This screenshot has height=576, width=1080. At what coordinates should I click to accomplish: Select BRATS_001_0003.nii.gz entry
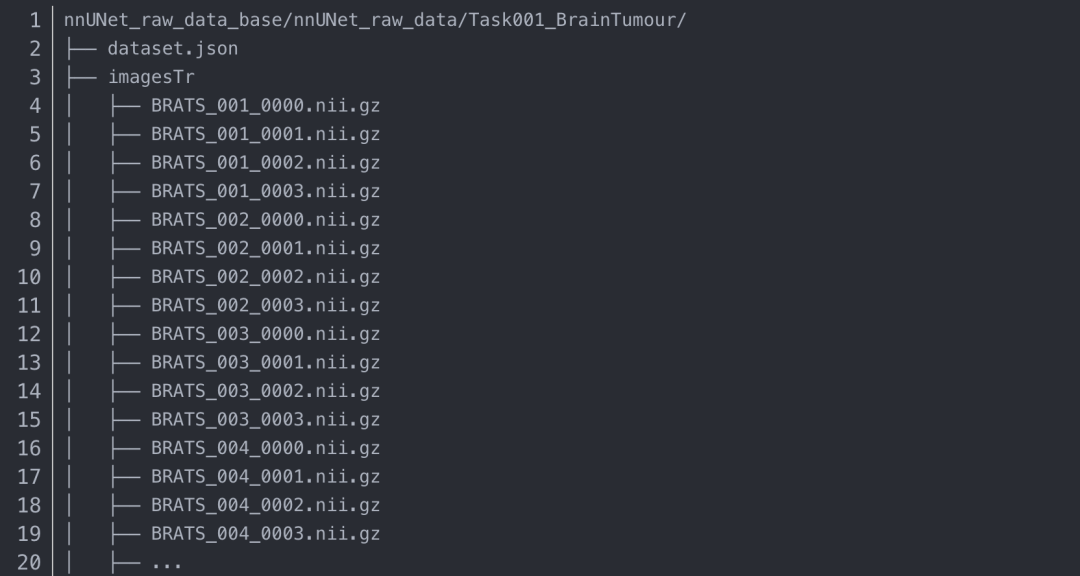[265, 191]
